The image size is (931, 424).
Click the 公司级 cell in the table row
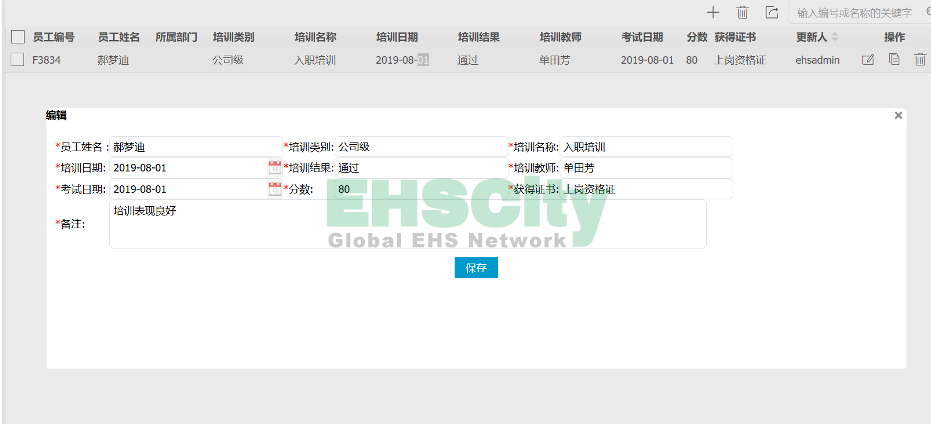228,60
